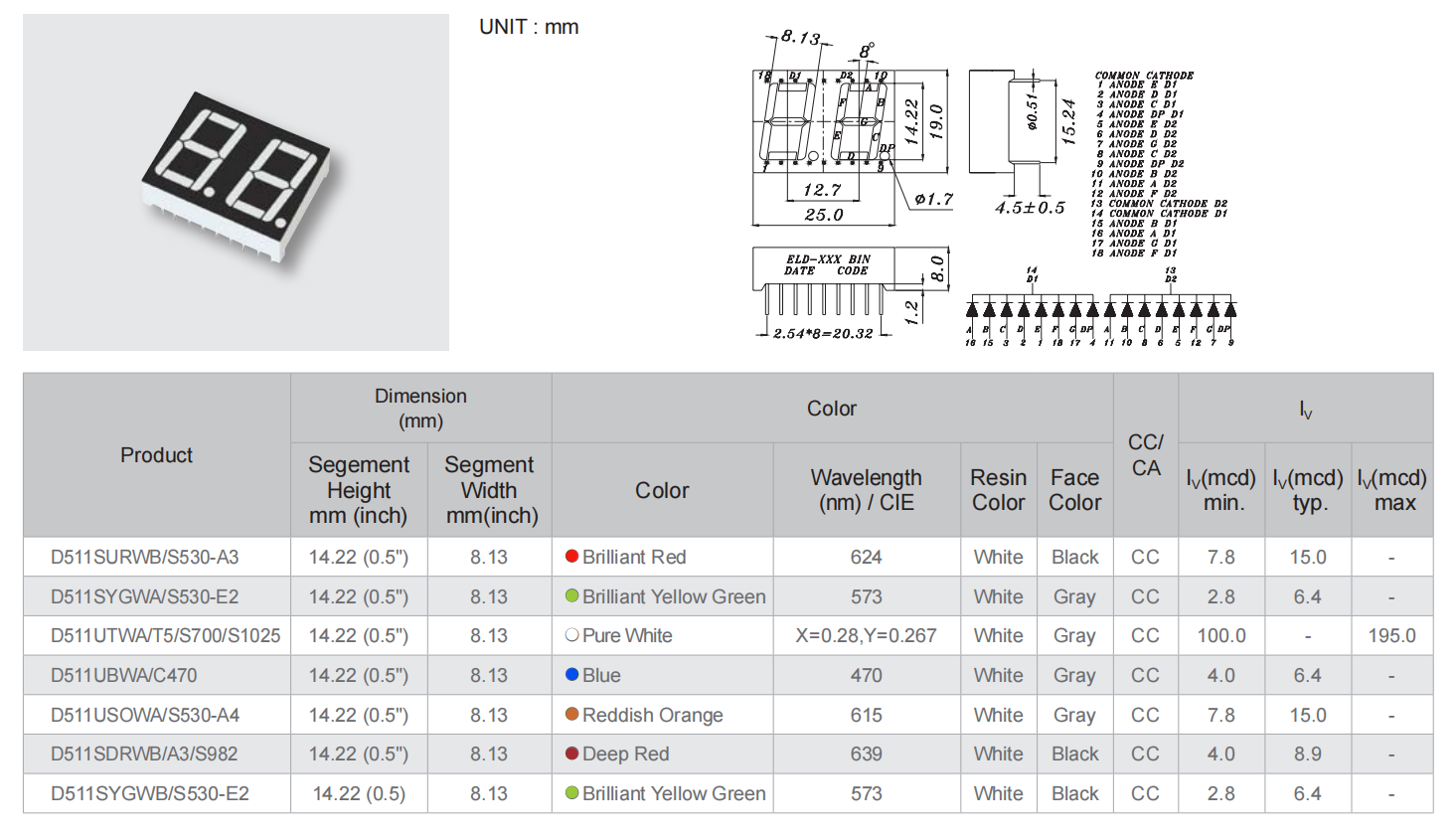1456x838 pixels.
Task: Click the 8.9 typical intensity value
Action: [1308, 754]
